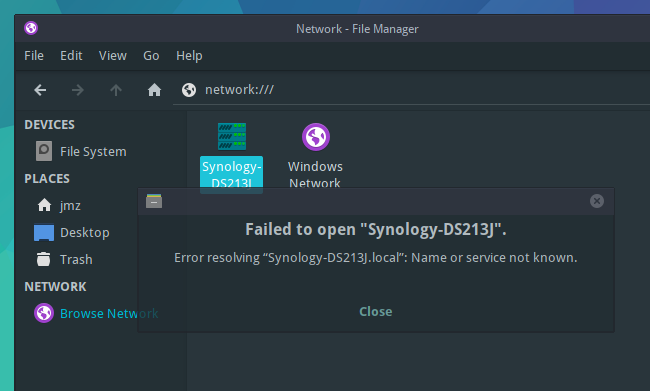Navigate up to the parent folder
Image resolution: width=650 pixels, height=391 pixels.
[116, 90]
